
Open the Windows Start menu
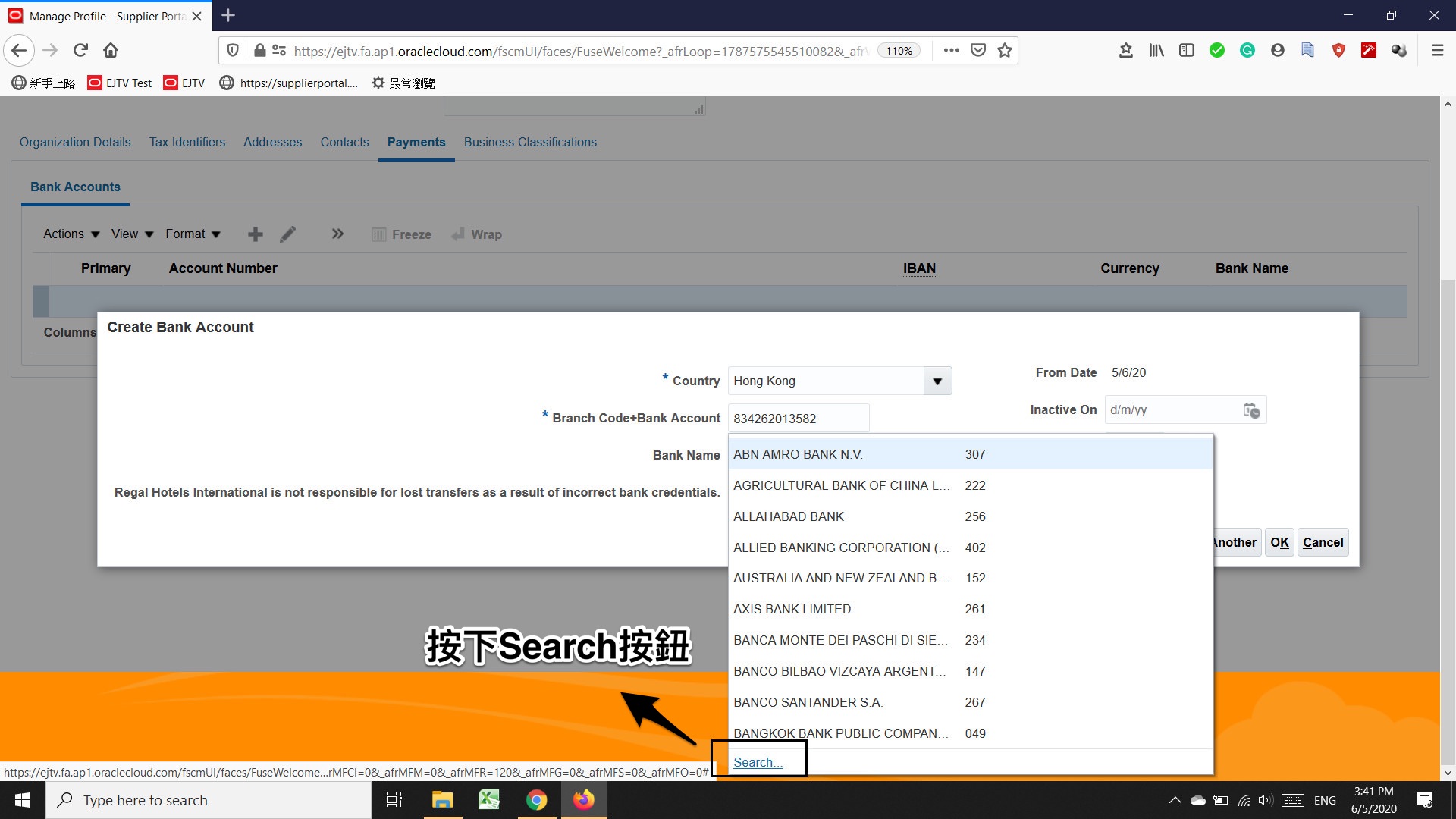[23, 800]
